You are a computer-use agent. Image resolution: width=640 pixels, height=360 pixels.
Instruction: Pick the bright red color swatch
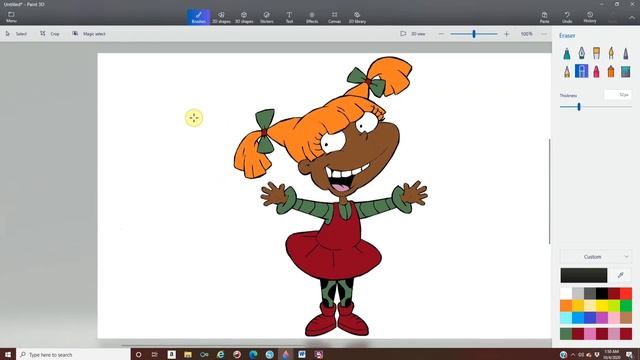tap(626, 293)
